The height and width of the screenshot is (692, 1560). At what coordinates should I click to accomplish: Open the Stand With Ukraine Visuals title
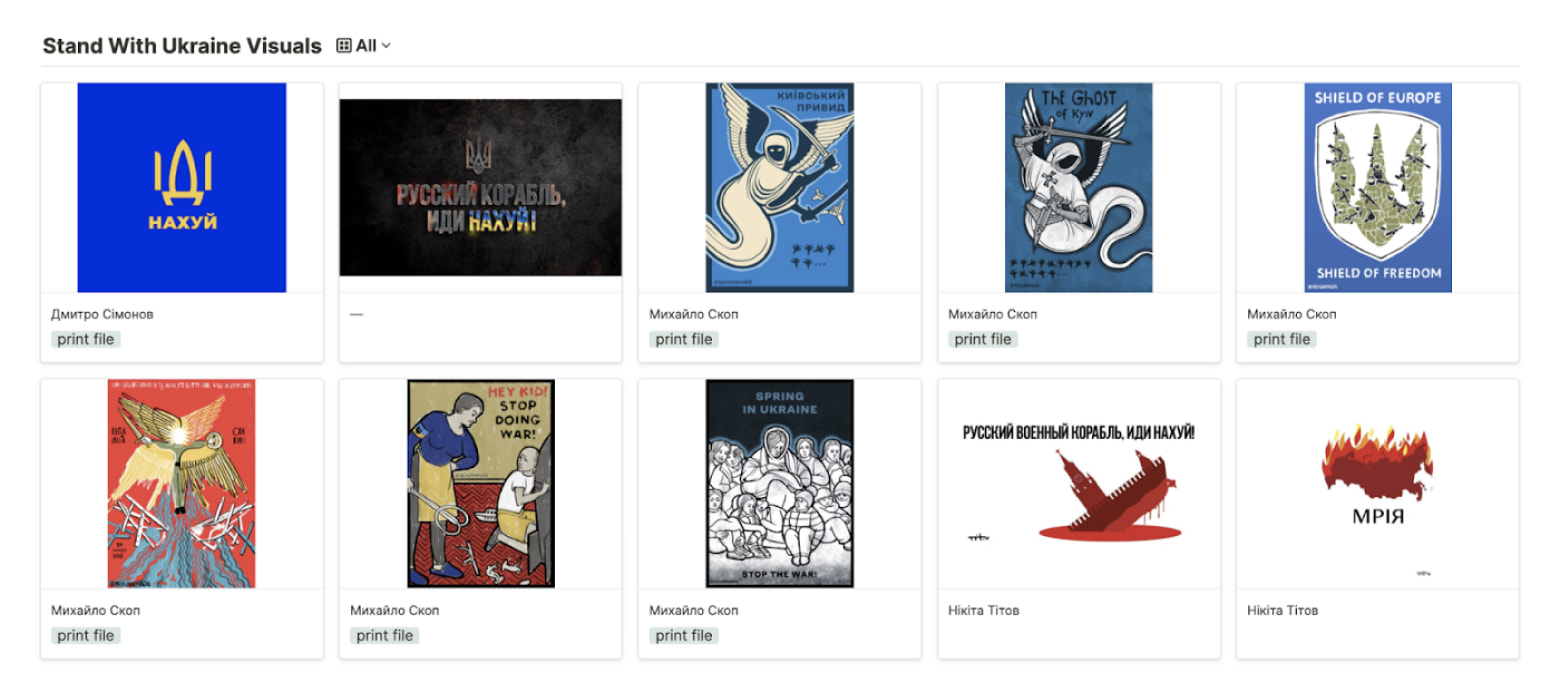182,46
